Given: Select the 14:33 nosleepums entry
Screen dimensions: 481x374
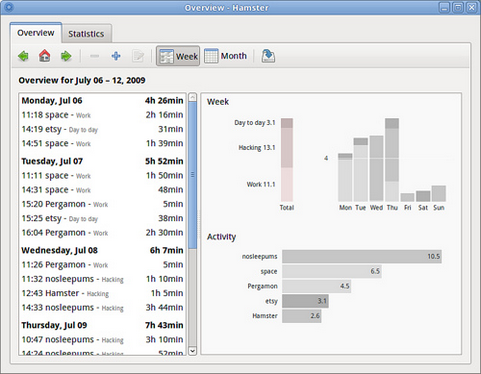Looking at the screenshot, I should point(102,308).
